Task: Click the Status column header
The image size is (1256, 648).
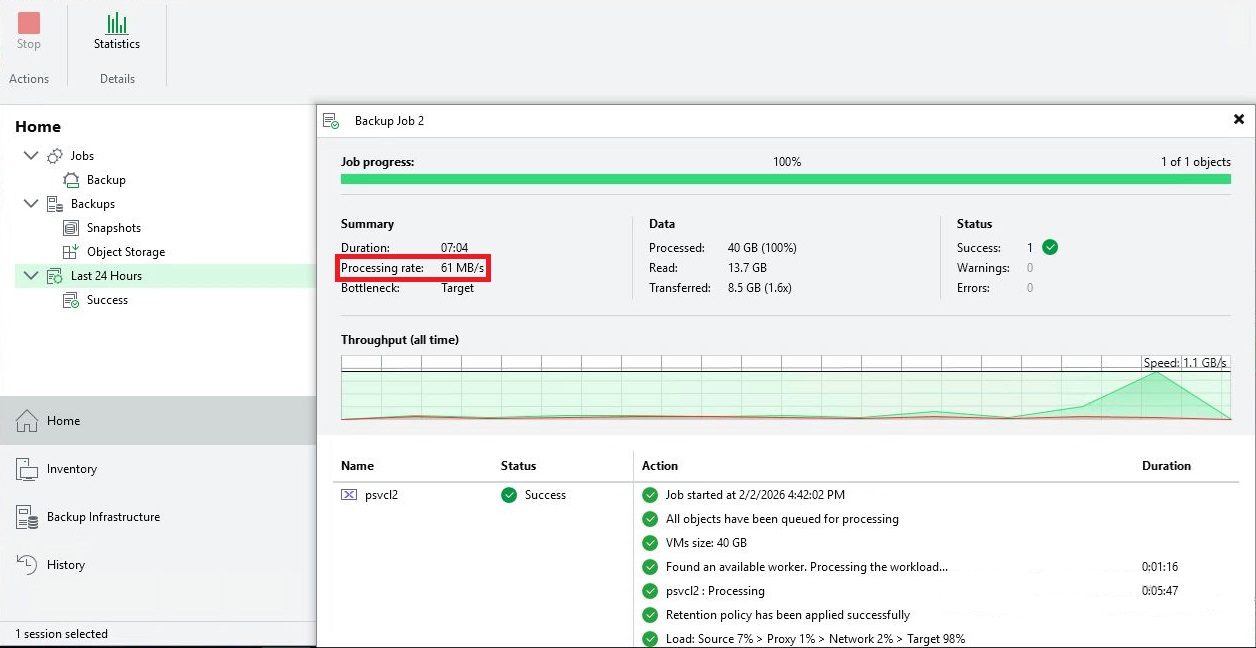Action: 518,466
